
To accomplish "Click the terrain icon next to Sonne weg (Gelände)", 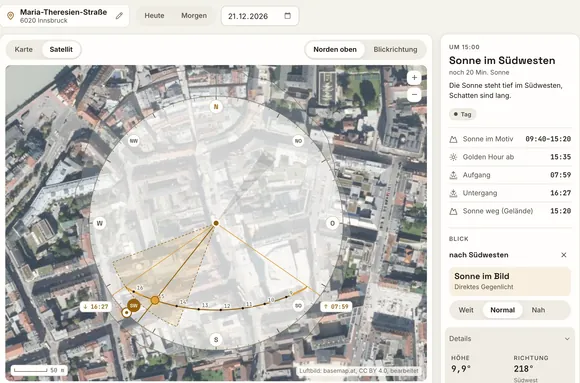I will tap(453, 211).
